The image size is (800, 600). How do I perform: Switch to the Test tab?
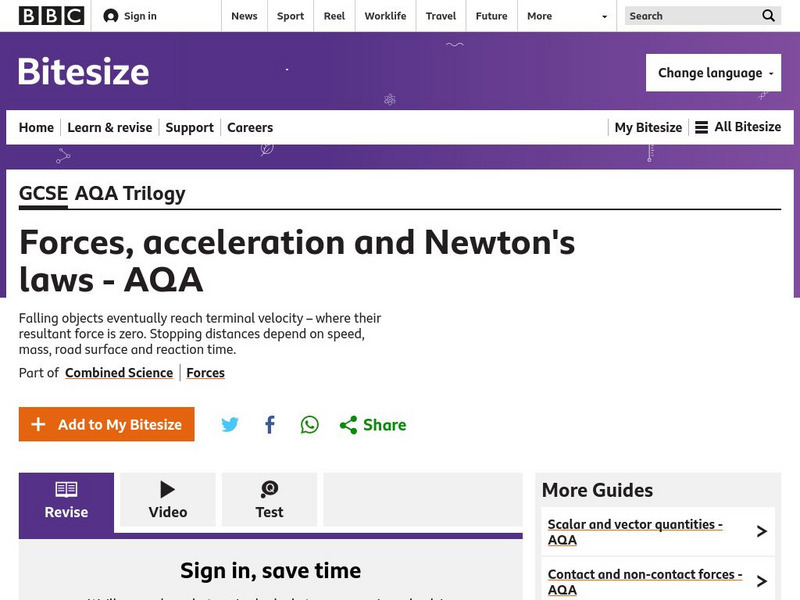point(269,500)
